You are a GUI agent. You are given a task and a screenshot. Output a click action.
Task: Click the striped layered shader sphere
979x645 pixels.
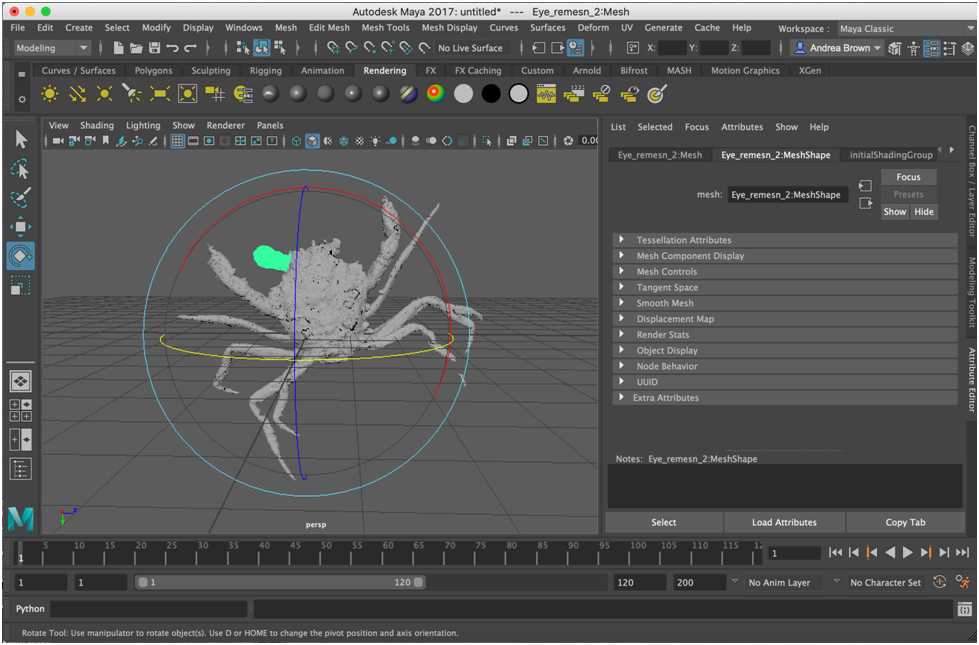pyautogui.click(x=408, y=94)
